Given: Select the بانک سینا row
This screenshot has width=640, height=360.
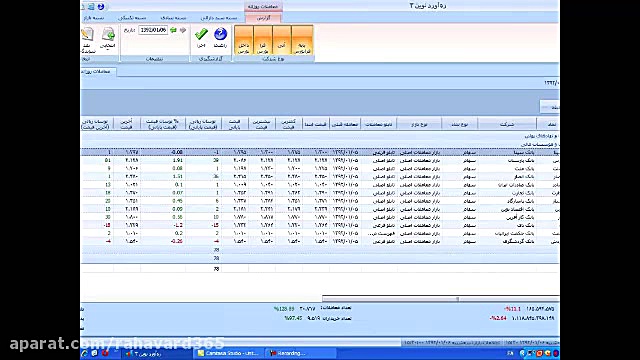Looking at the screenshot, I should 320,152.
